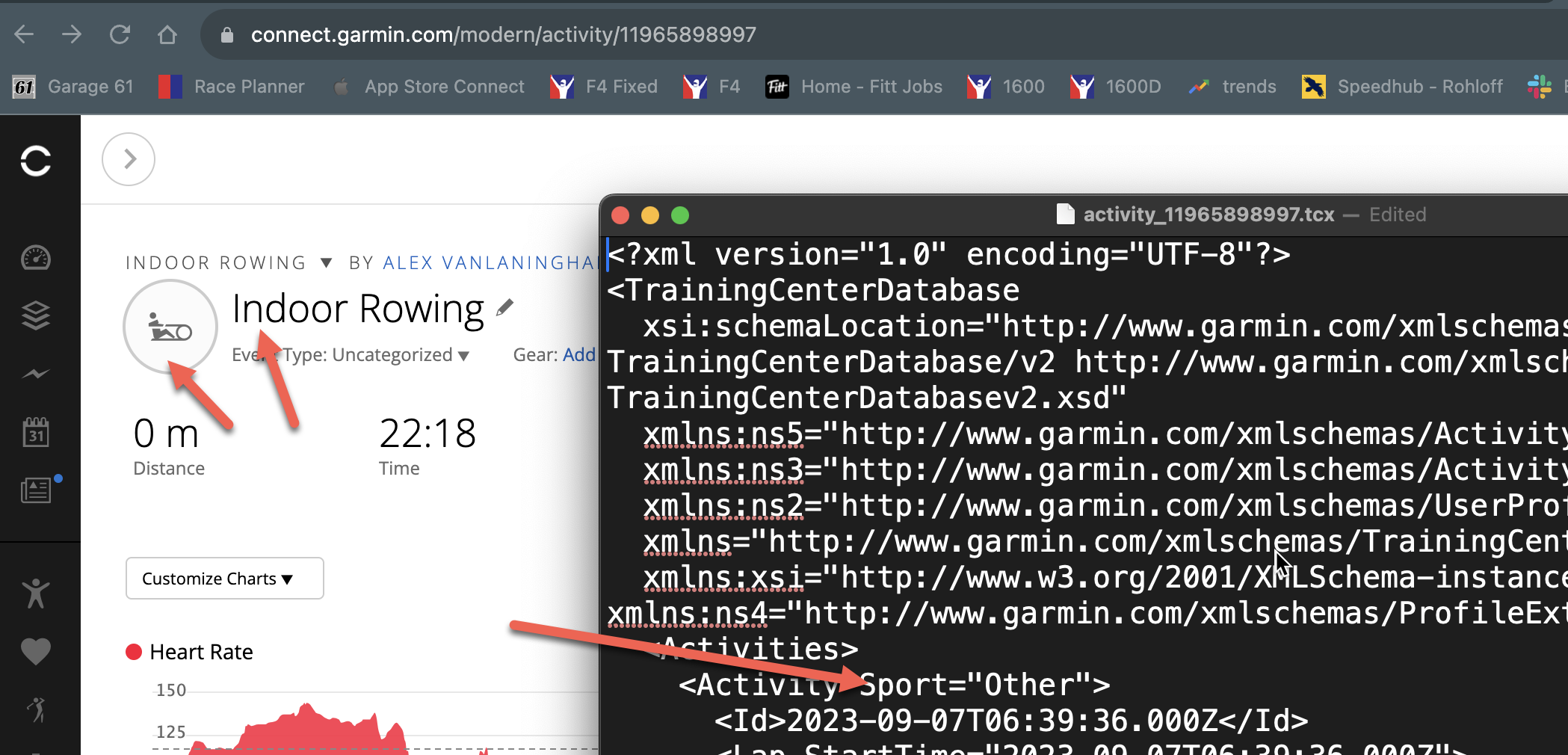Click the xmlns:ns3 line in editor

[x=1105, y=469]
